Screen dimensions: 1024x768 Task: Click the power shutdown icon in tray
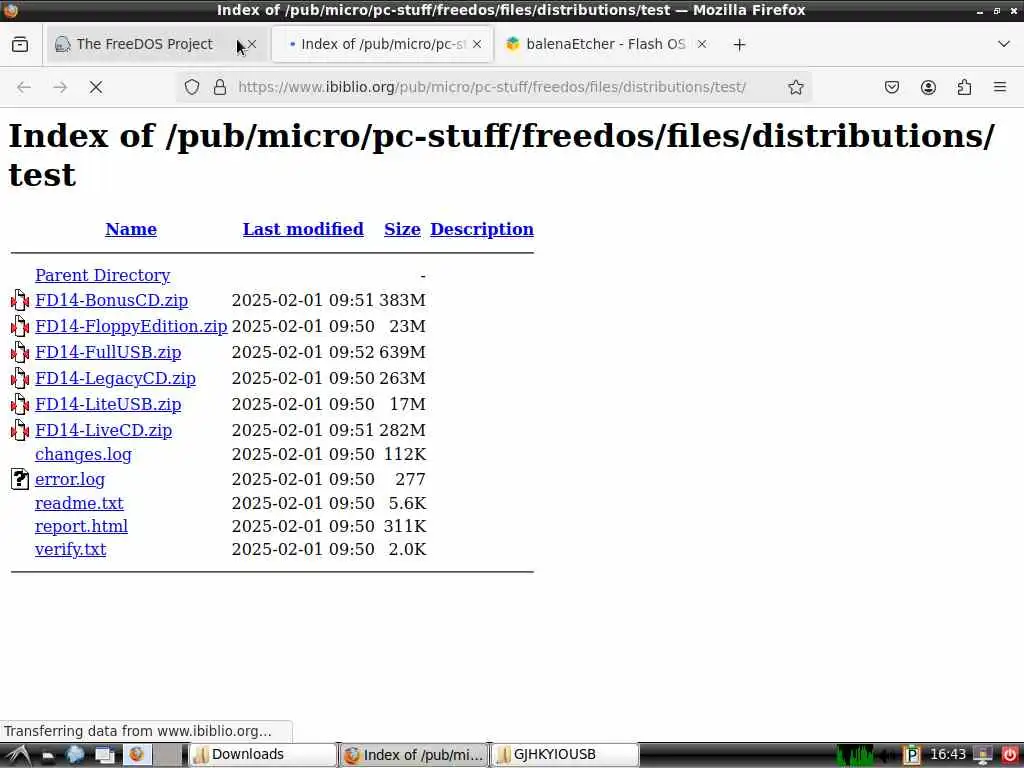(x=1010, y=756)
